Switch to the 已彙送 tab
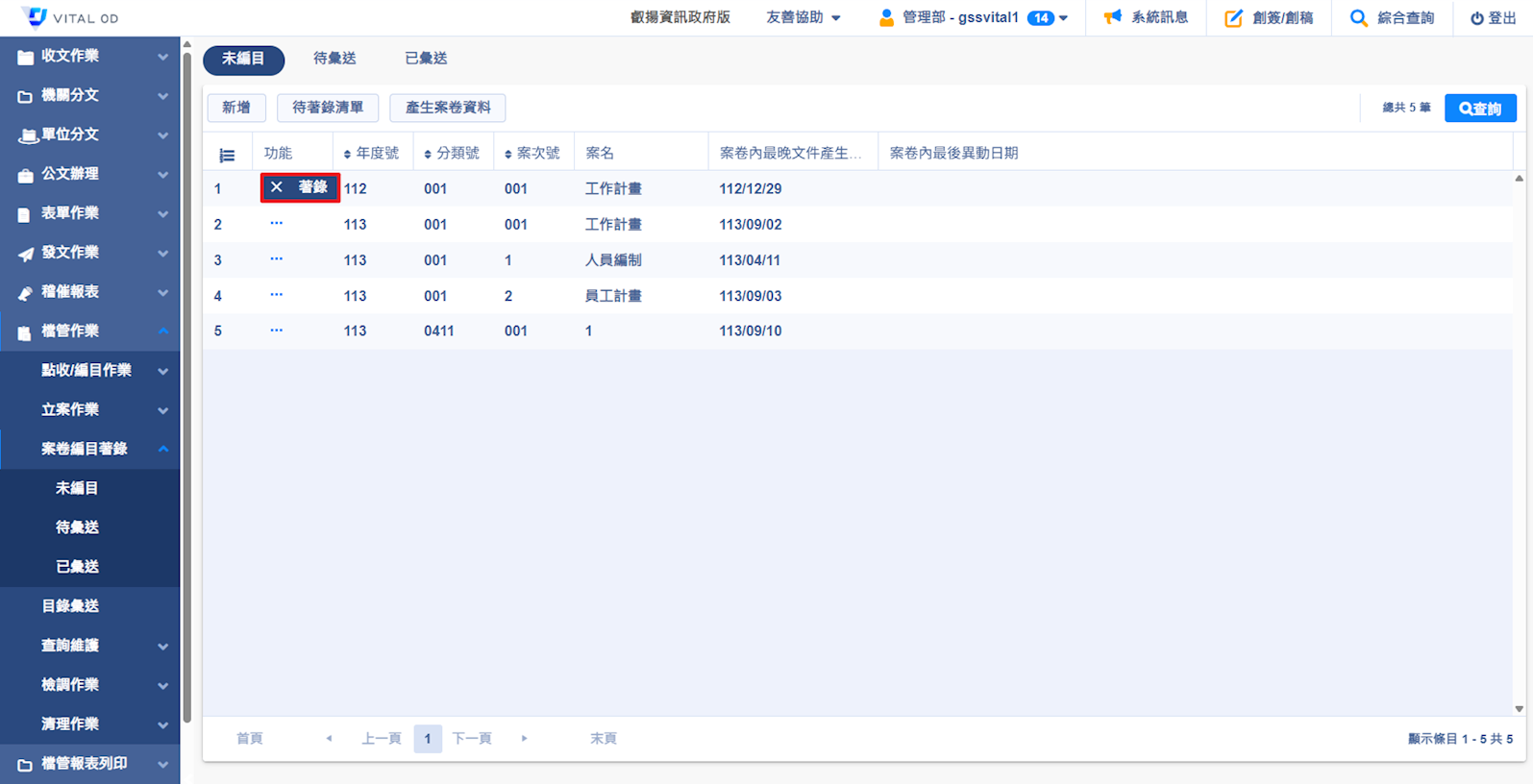 click(426, 59)
